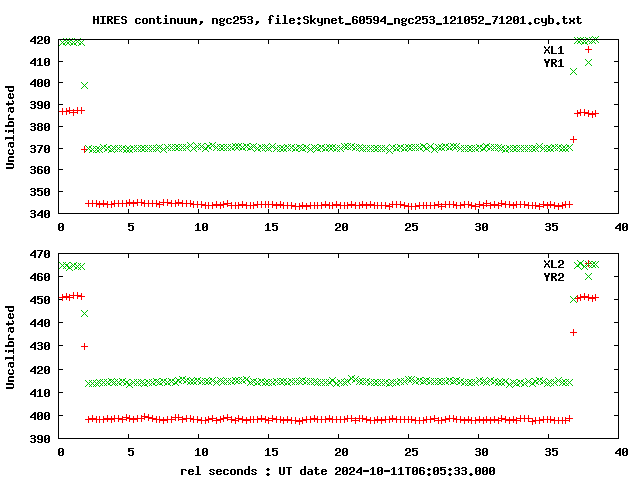
Task: Click the green cross marker beside YR2 legend
Action: [x=588, y=276]
